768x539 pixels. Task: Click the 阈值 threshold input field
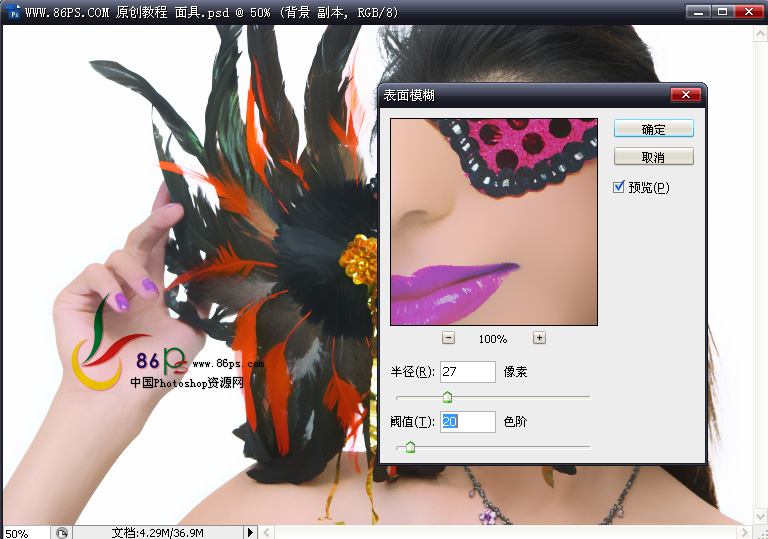point(467,422)
